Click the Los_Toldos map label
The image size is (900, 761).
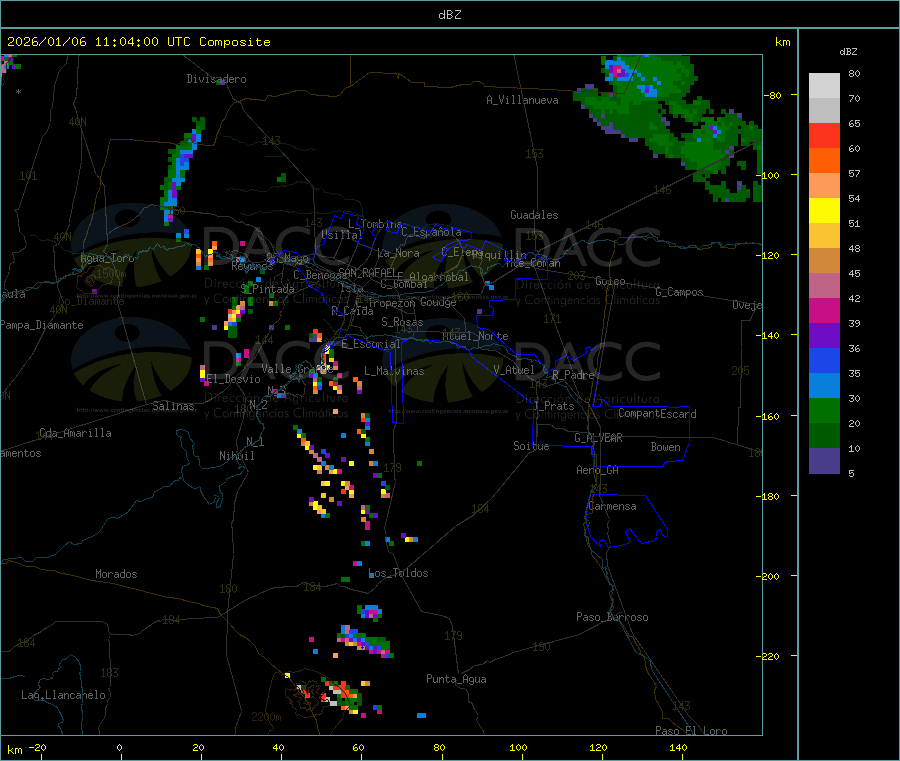[x=398, y=573]
